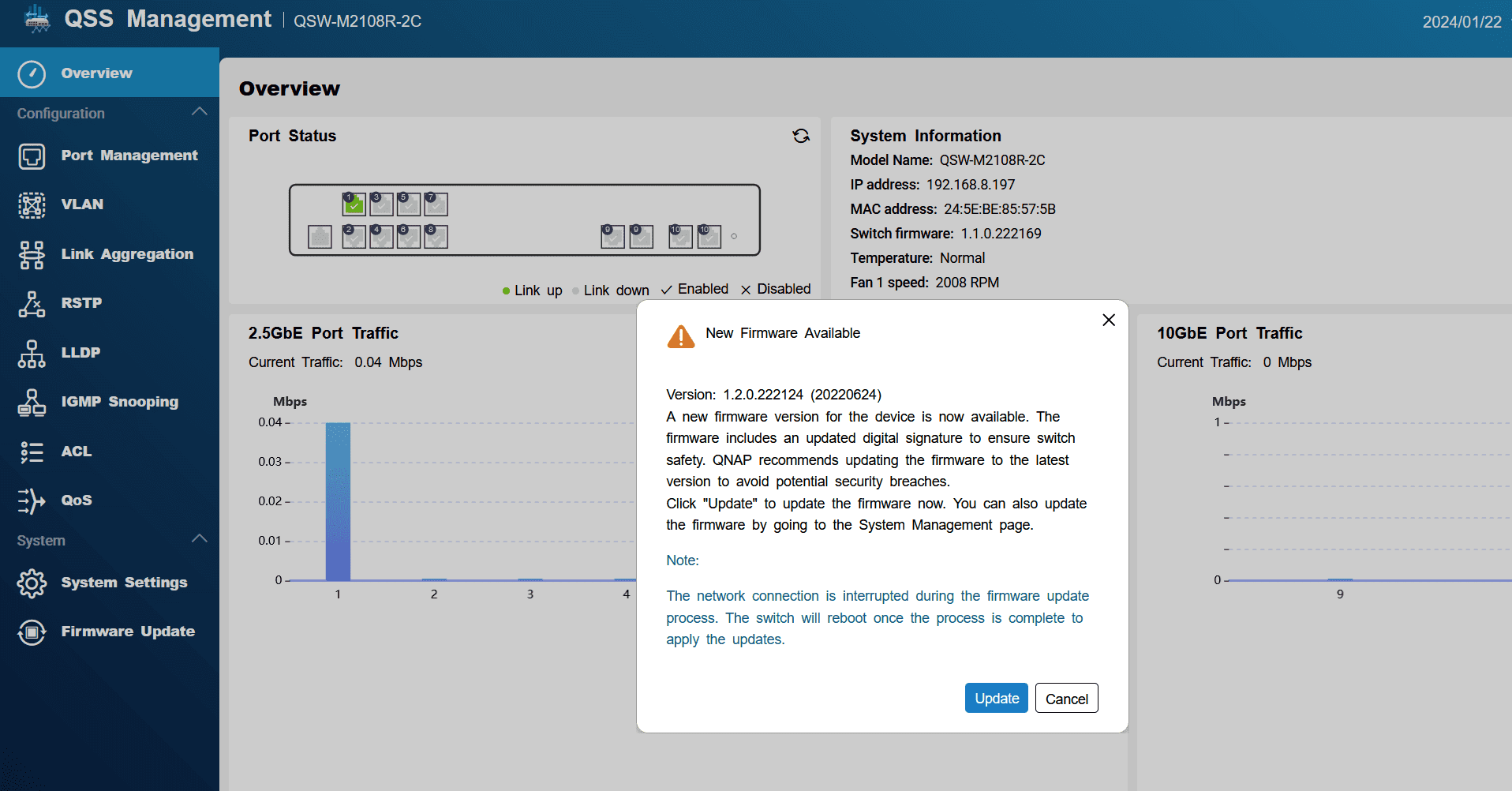
Task: Click the System Settings gear icon
Action: (32, 583)
